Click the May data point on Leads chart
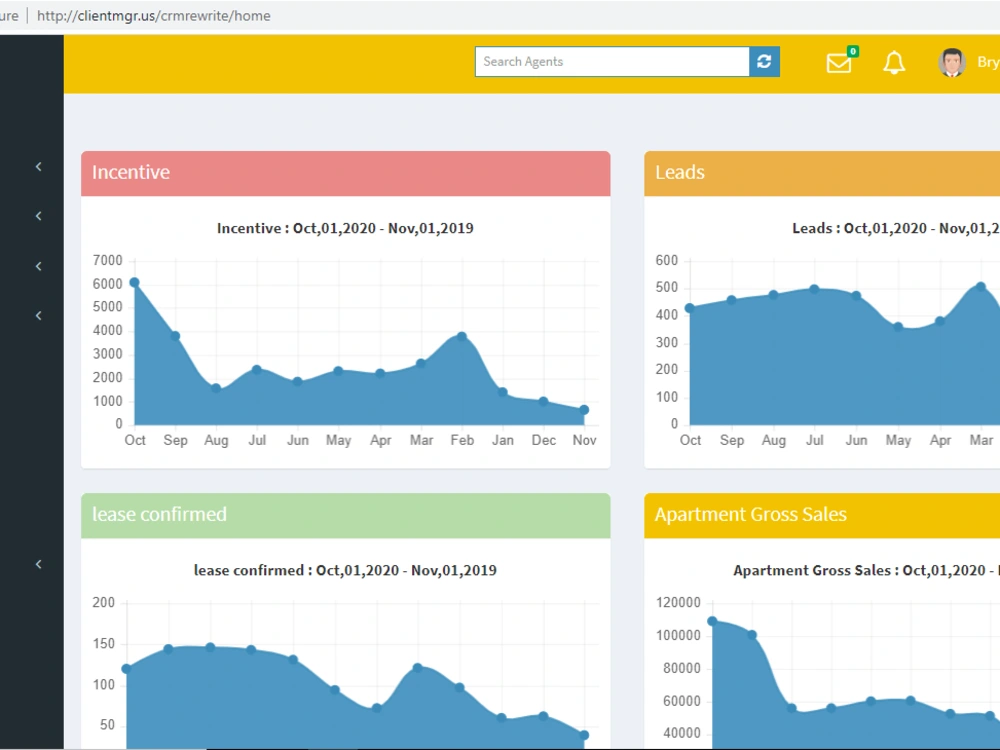 898,327
